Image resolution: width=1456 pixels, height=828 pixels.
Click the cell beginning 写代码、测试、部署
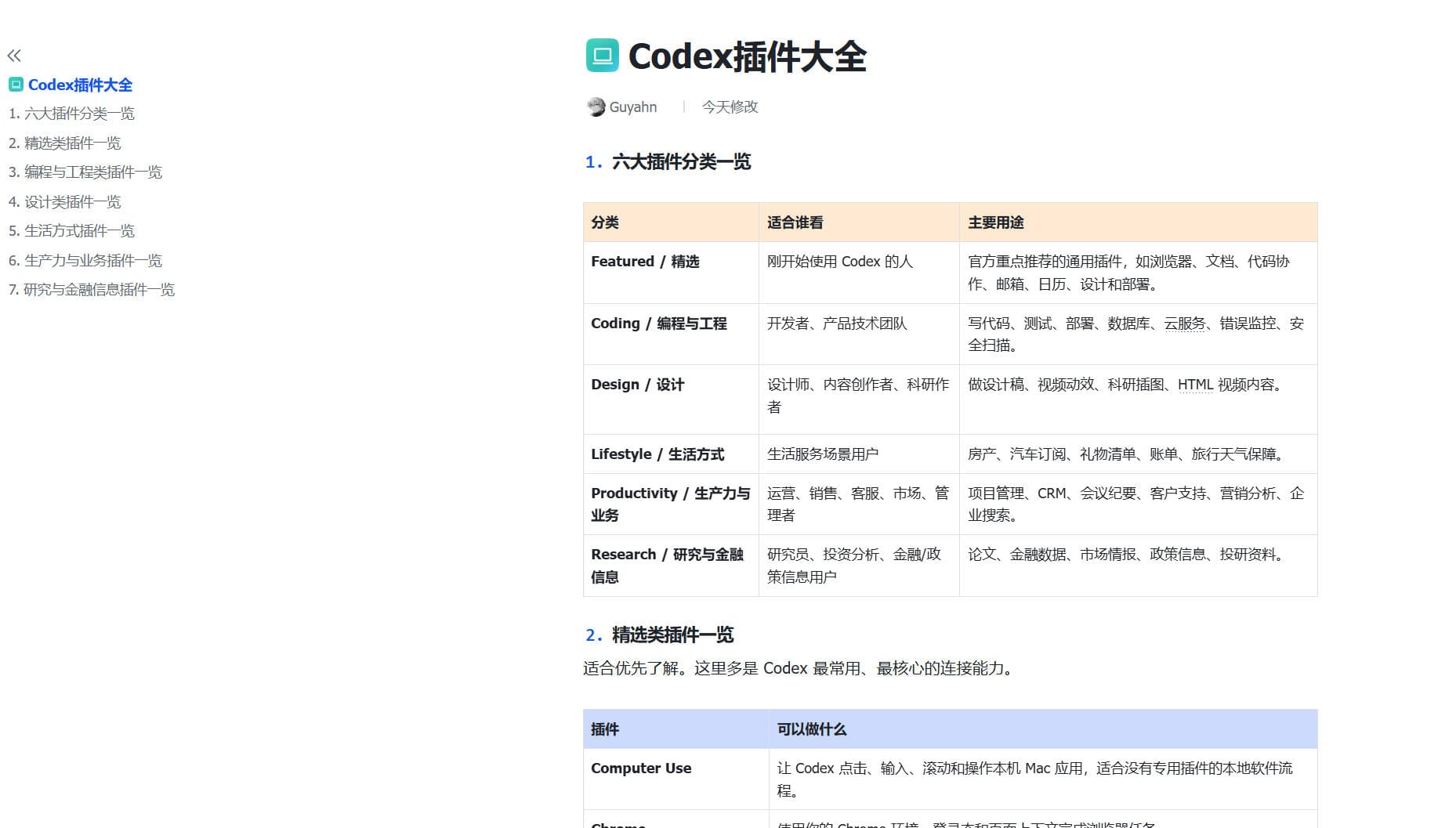tap(1139, 334)
